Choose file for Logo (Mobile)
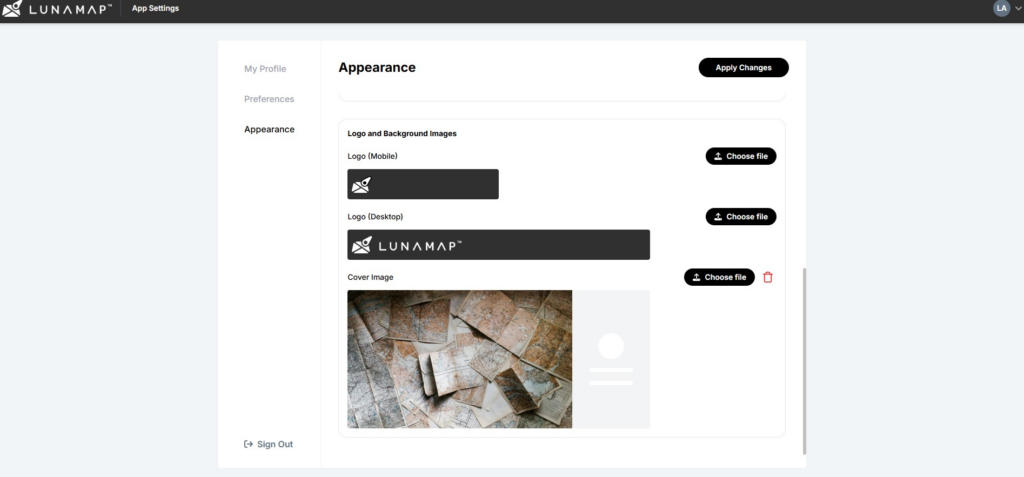 tap(740, 156)
